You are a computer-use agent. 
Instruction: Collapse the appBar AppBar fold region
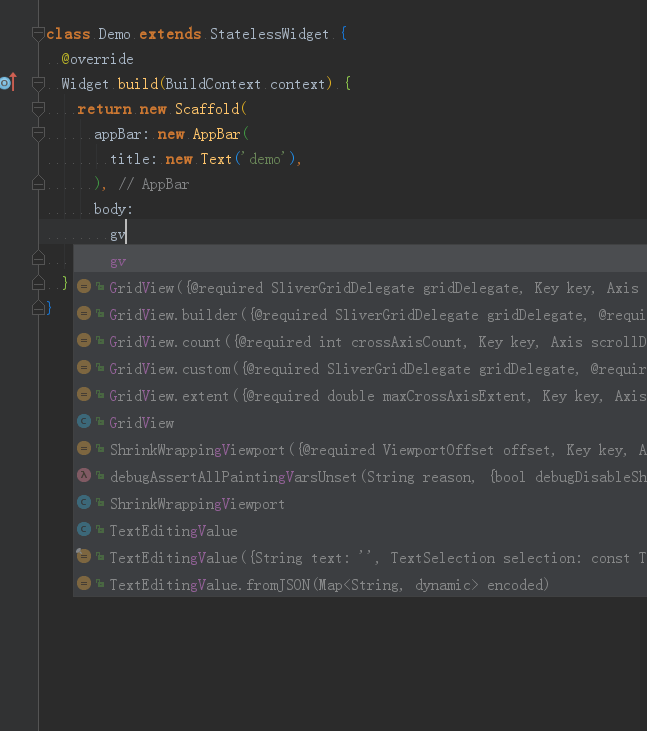38,134
